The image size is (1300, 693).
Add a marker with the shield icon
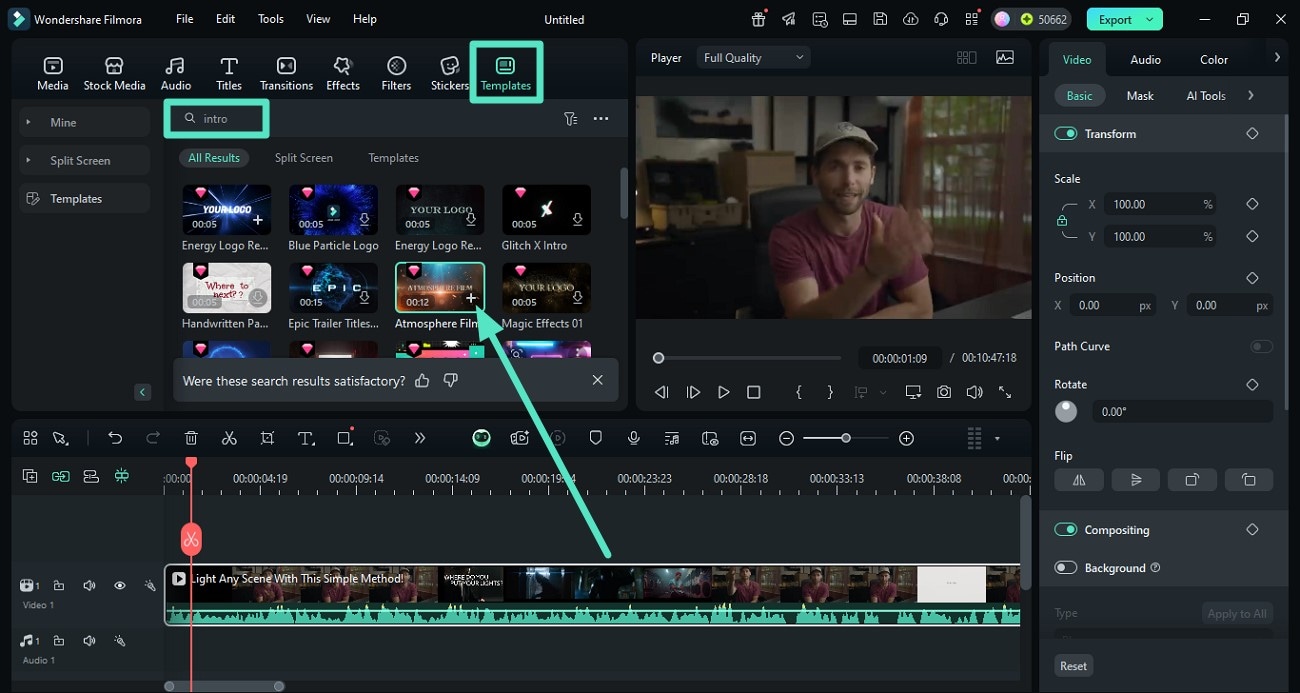[596, 438]
